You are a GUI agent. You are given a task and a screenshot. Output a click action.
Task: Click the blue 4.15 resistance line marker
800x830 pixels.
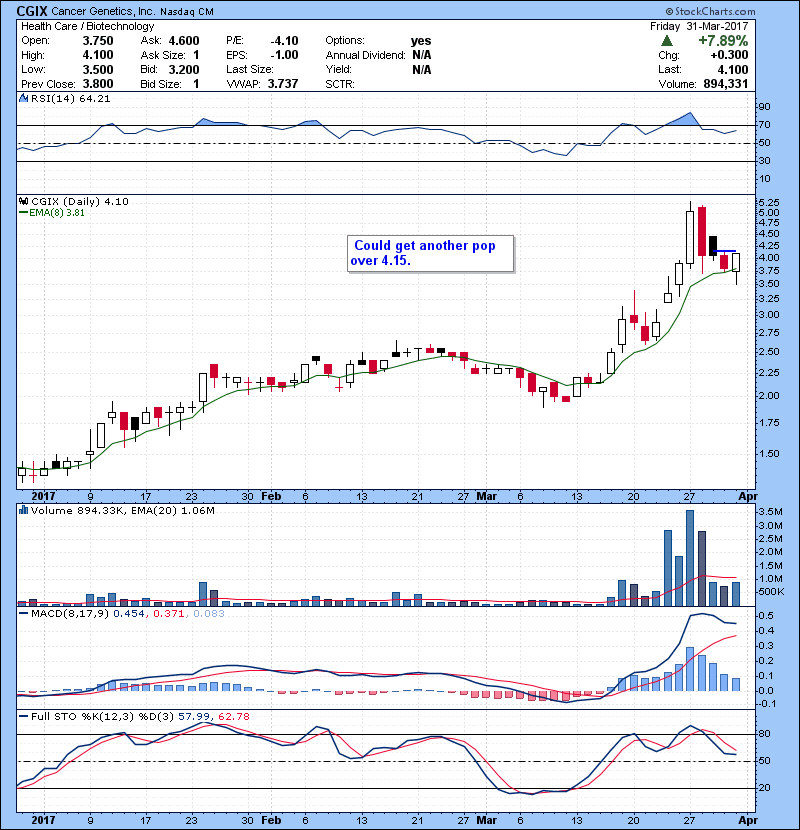pos(724,251)
